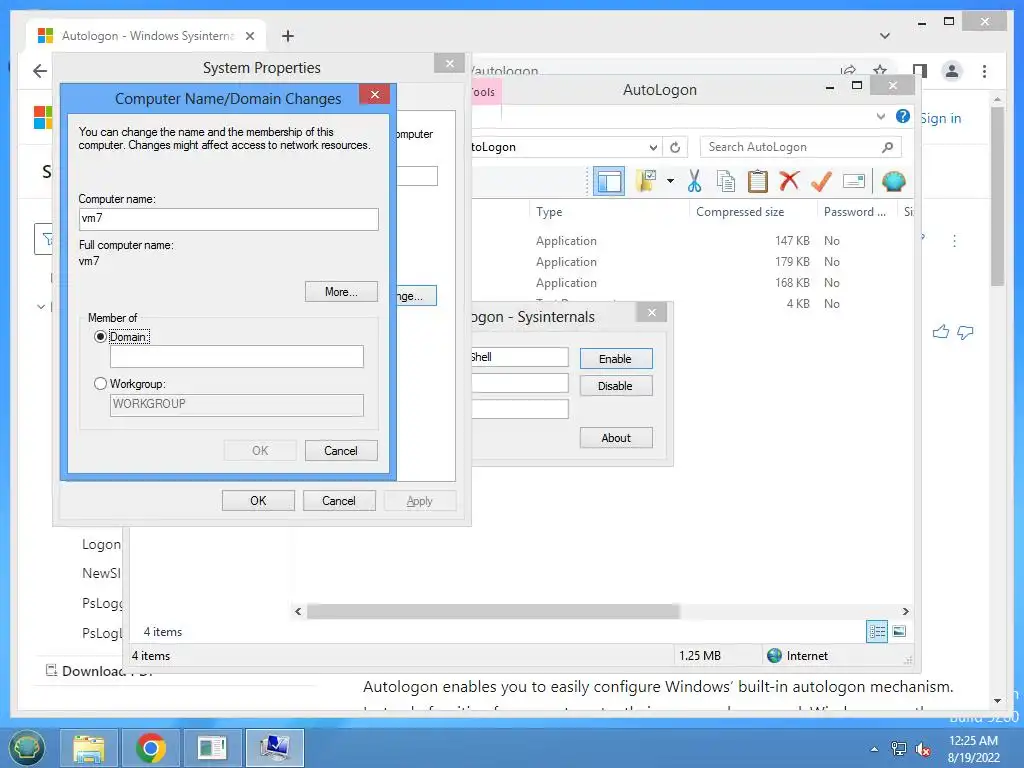
Task: Cancel the Computer Name/Domain Changes dialog
Action: 341,451
